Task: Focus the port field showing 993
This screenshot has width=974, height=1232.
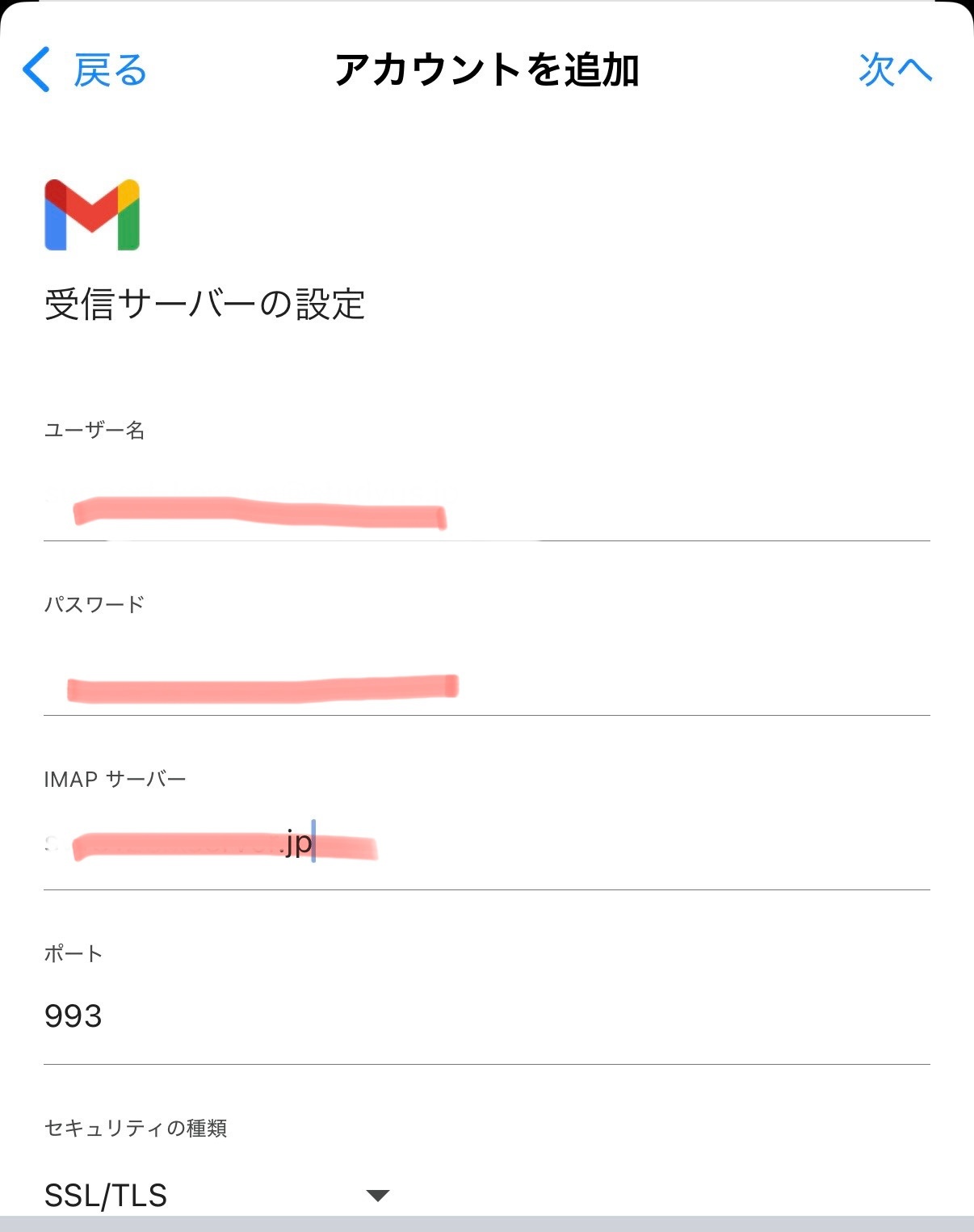Action: click(x=487, y=1016)
